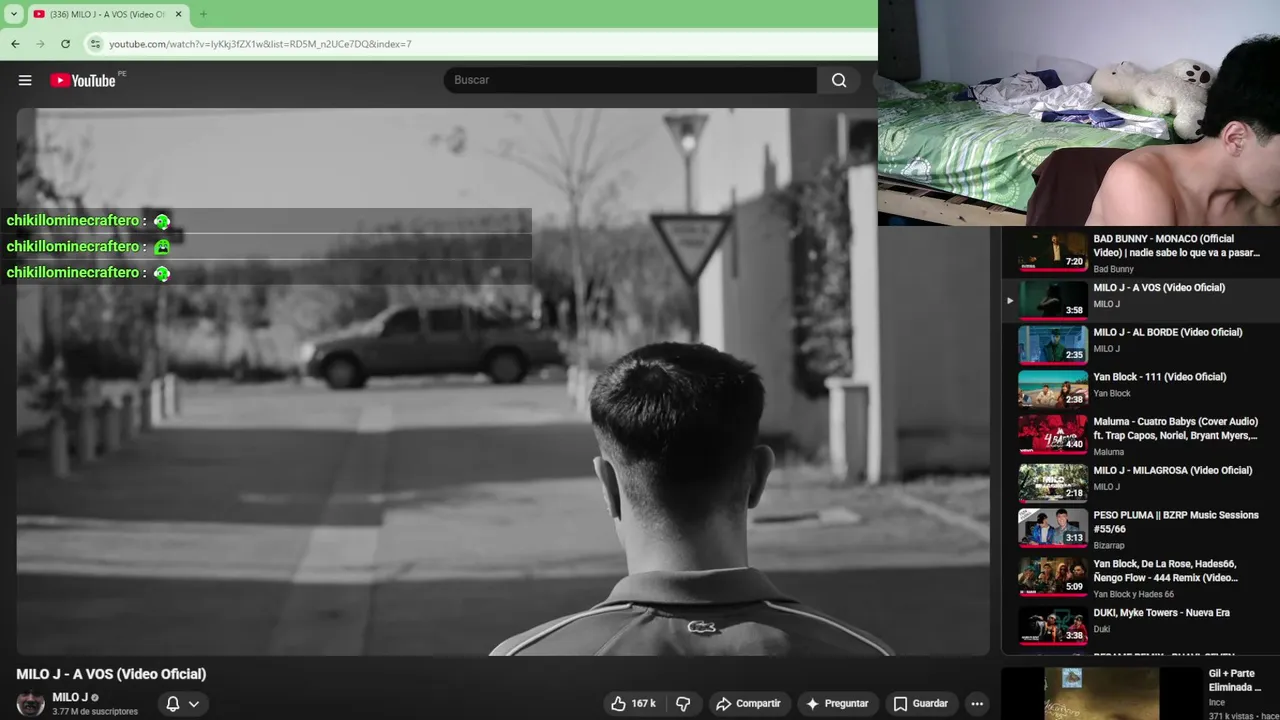
Task: Open a new browser tab with plus
Action: click(203, 14)
